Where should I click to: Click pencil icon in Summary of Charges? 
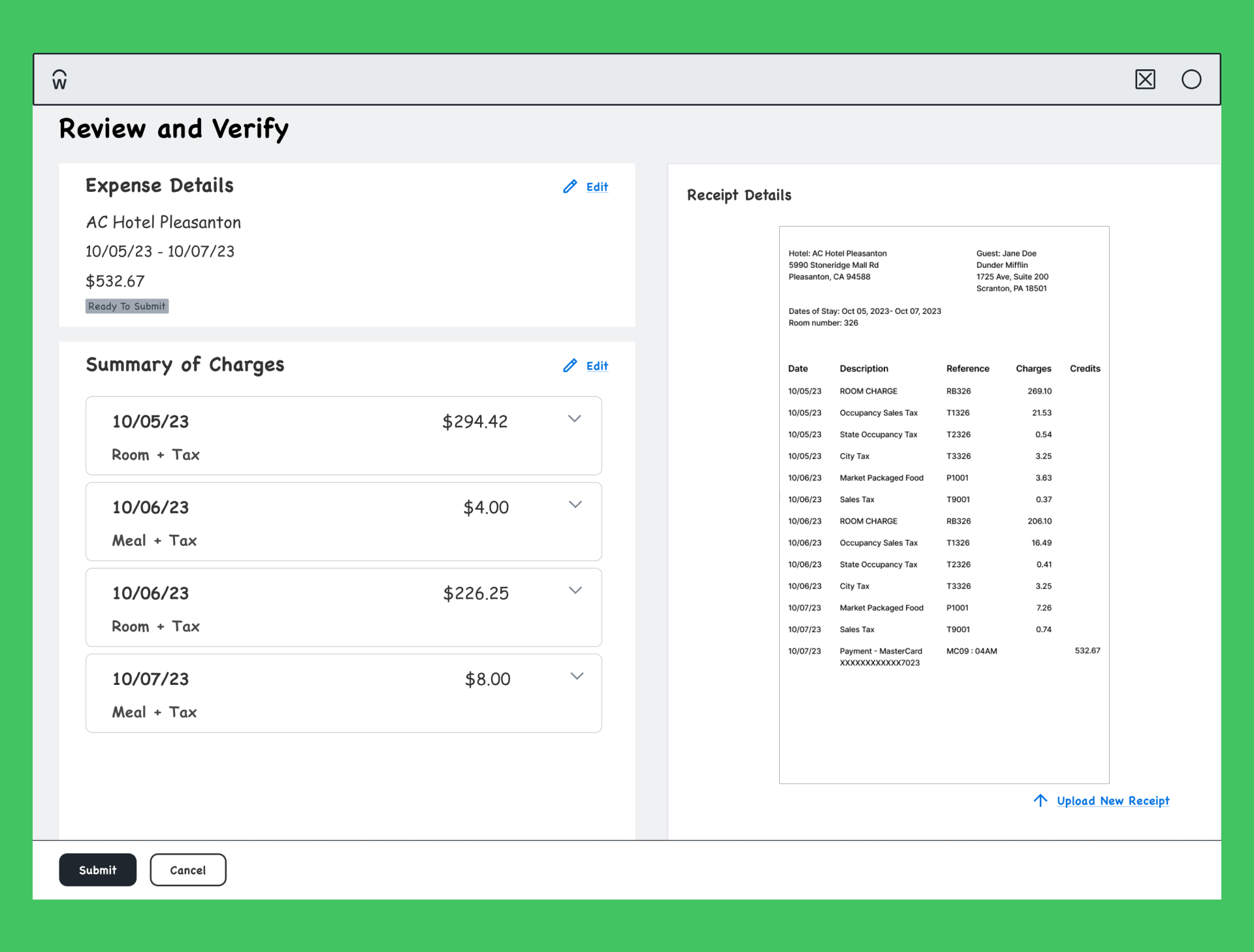570,366
